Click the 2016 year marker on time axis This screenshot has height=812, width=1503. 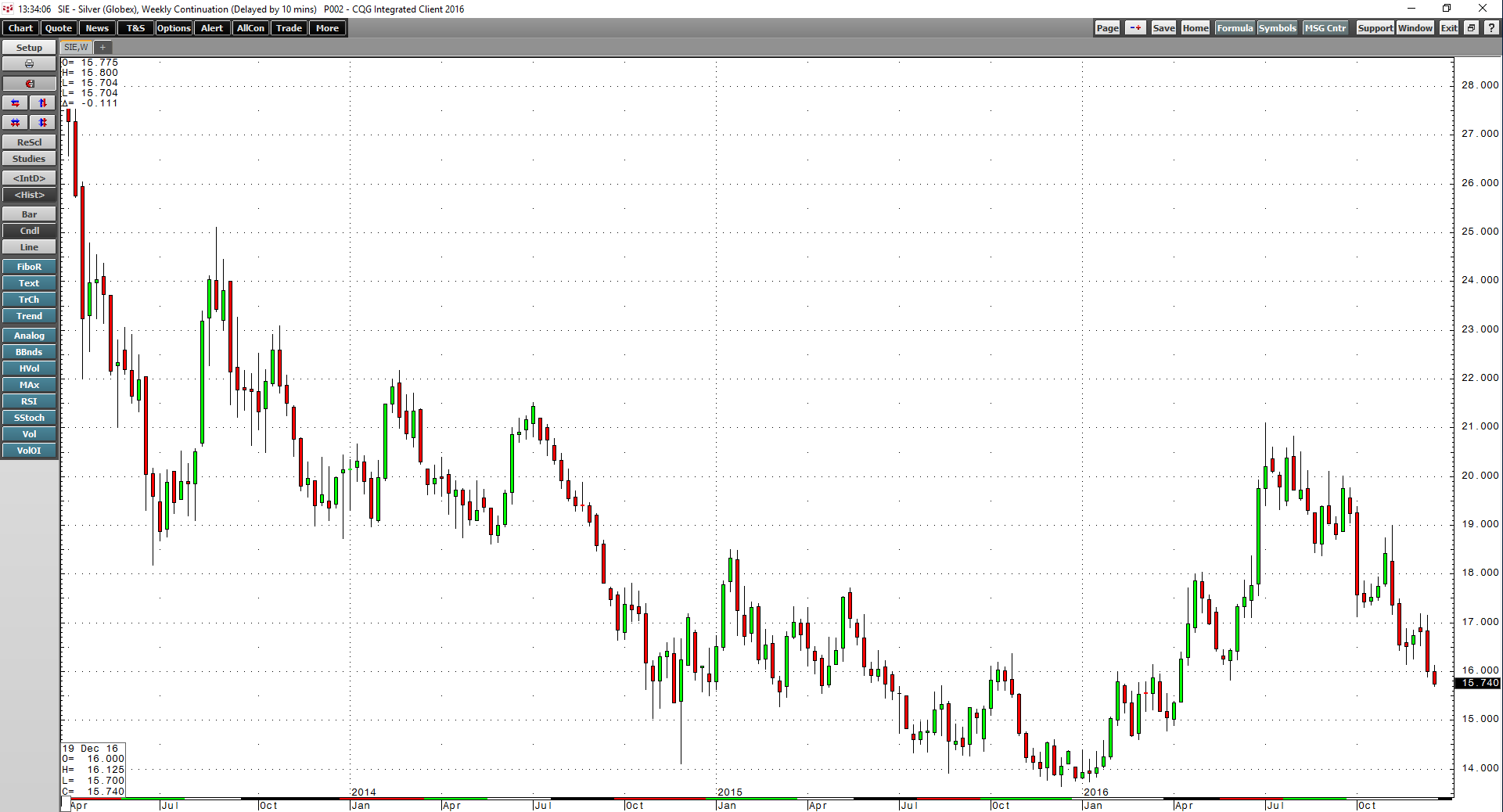(x=1096, y=792)
